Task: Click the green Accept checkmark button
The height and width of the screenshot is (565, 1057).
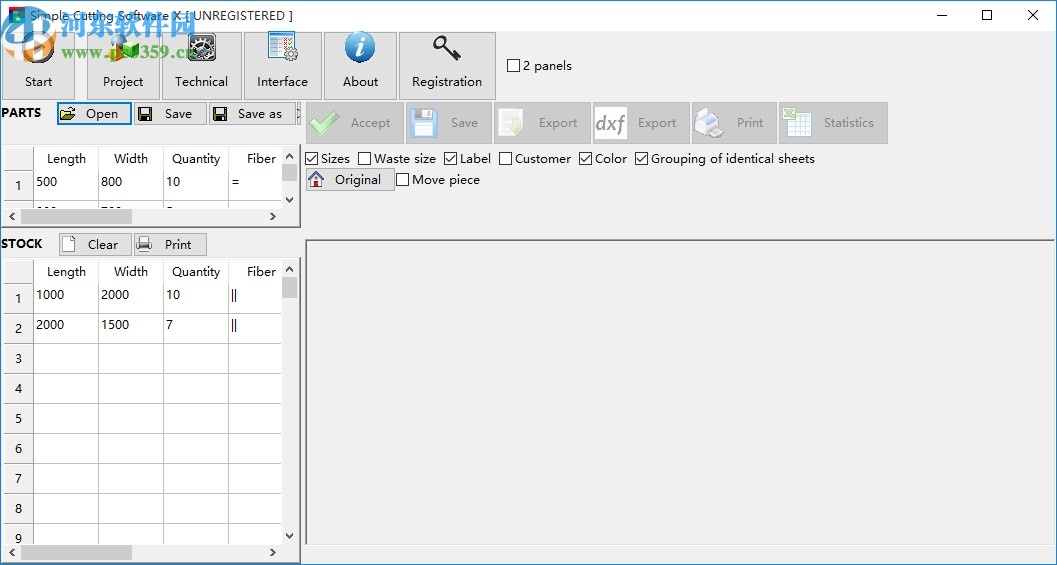Action: pos(355,123)
